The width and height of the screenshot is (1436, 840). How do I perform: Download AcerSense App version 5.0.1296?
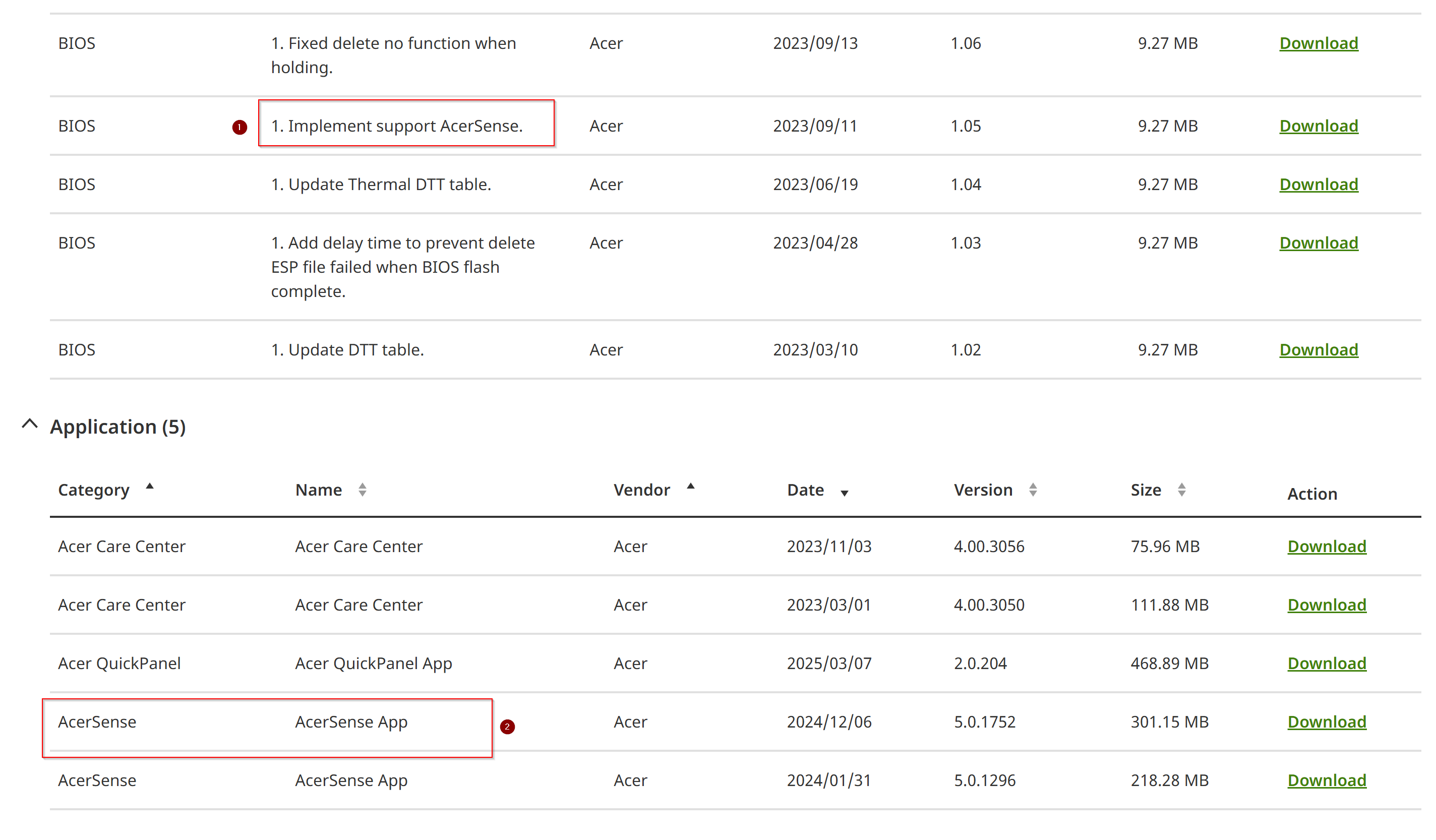coord(1327,781)
